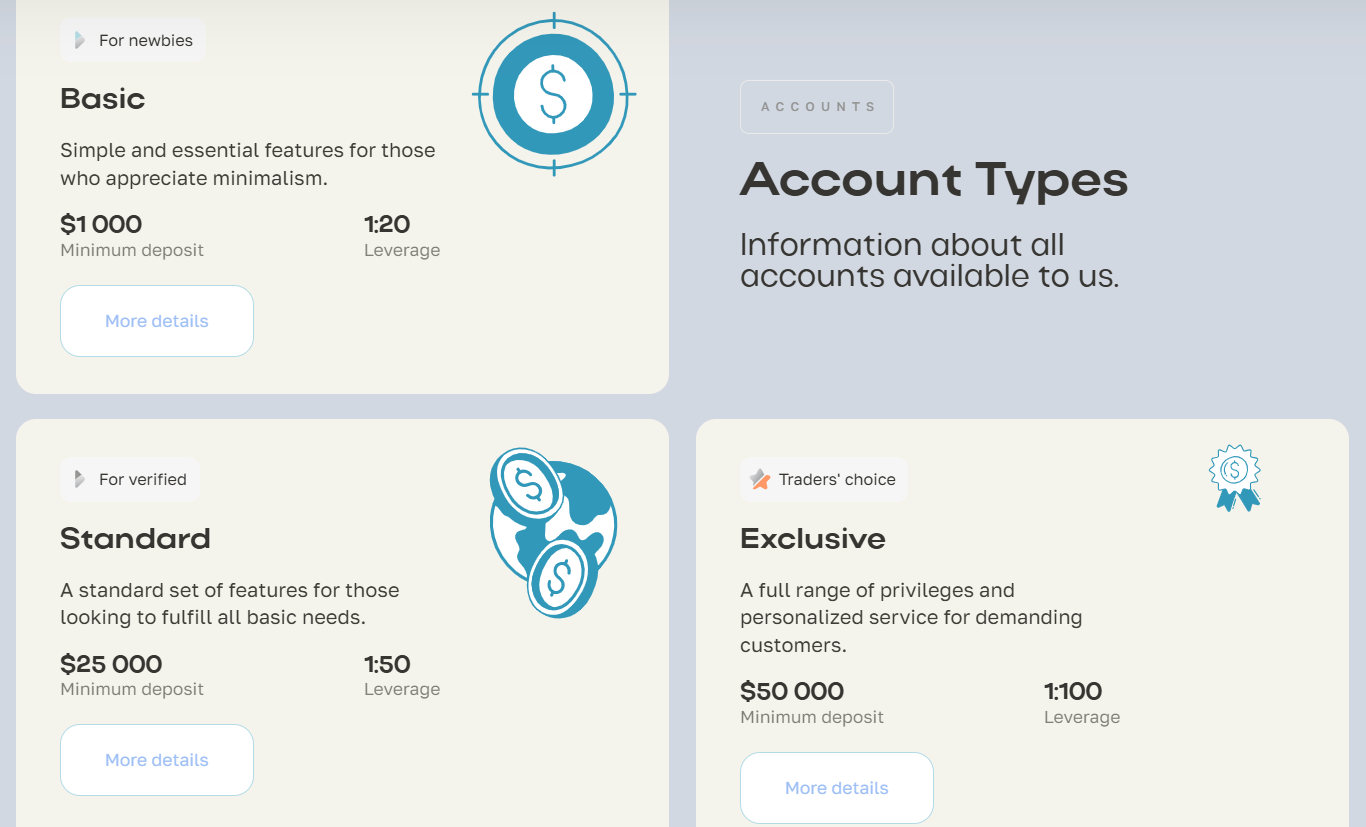
Task: Click the star icon beside Traders' choice
Action: tap(760, 480)
